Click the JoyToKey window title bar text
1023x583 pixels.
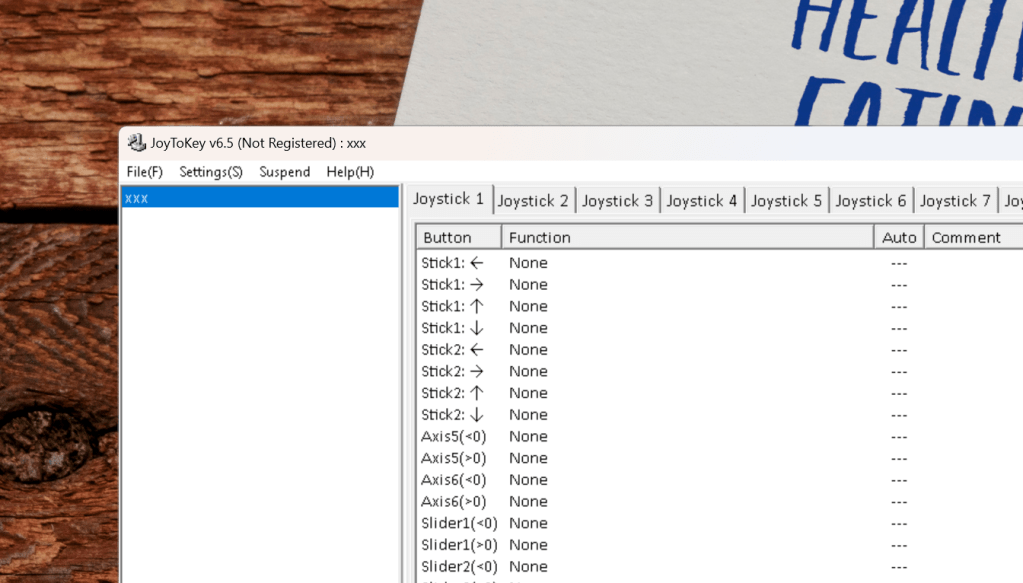tap(258, 143)
